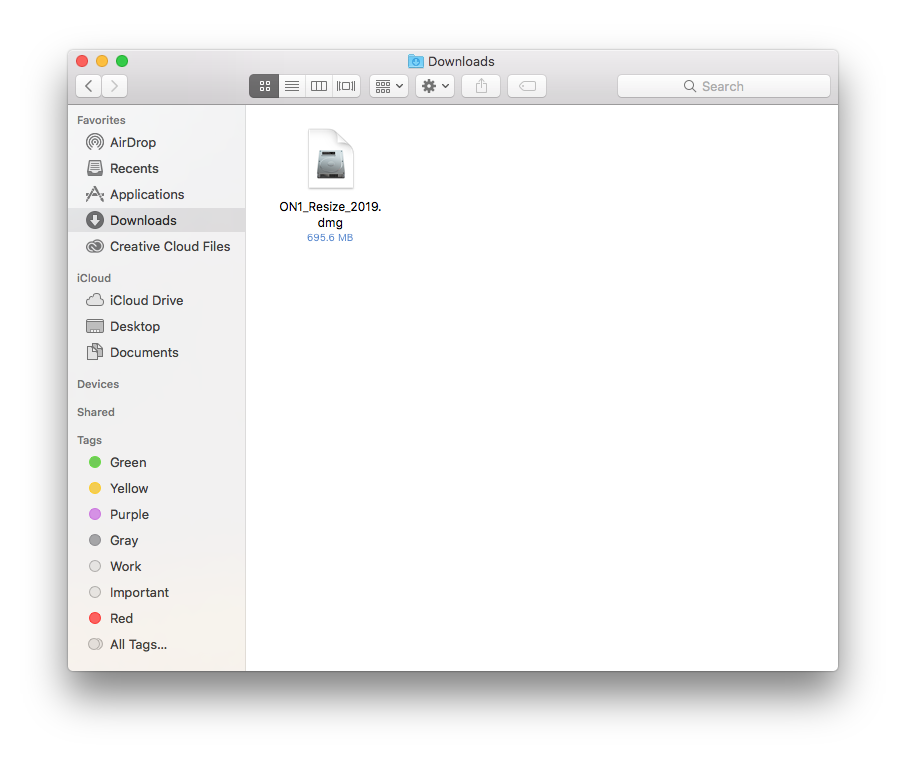
Task: Close the Finder window with the red button
Action: tap(82, 61)
